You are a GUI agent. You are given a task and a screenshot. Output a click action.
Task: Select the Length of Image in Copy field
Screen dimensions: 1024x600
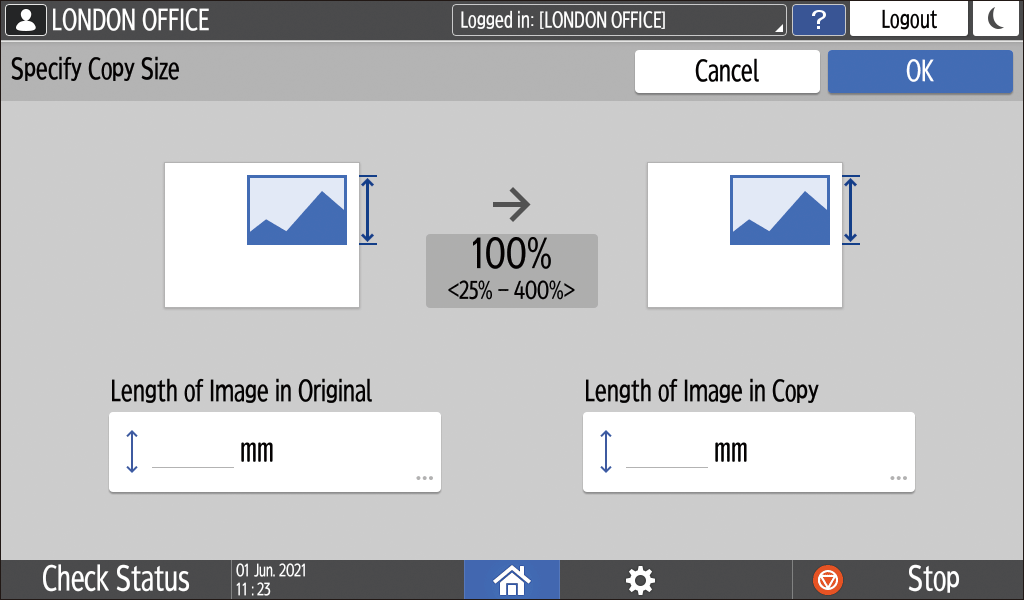click(x=748, y=452)
